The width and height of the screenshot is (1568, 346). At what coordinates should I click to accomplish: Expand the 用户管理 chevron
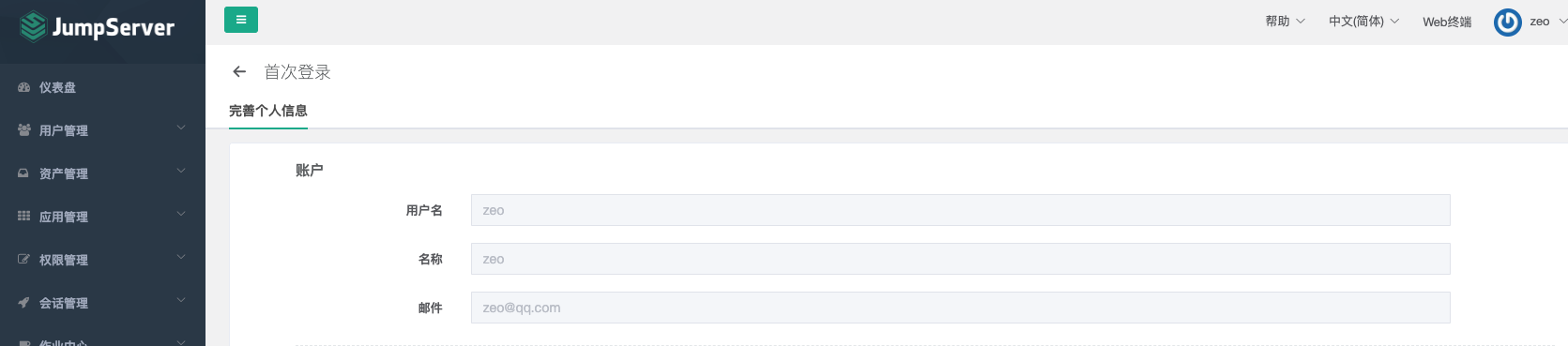coord(181,128)
